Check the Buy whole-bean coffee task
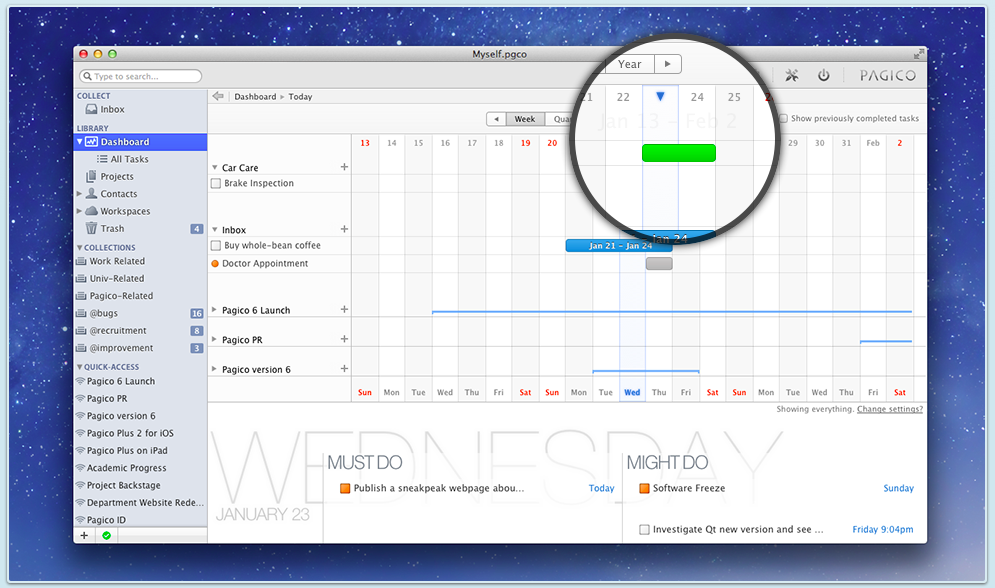 pyautogui.click(x=216, y=245)
